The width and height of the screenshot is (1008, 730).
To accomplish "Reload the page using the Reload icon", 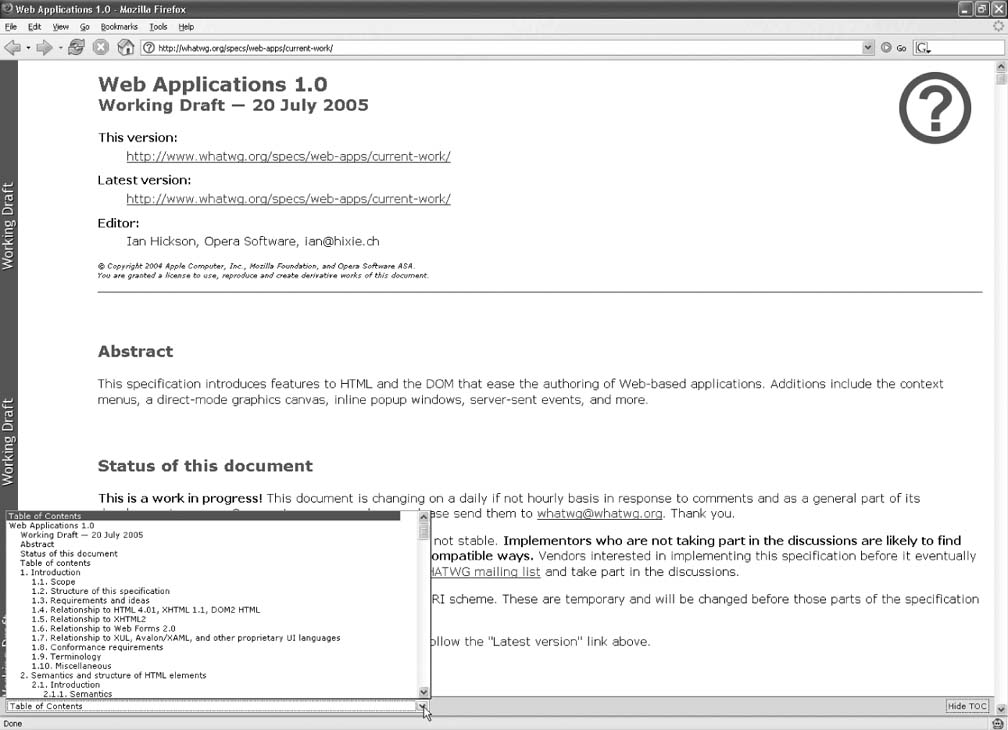I will pyautogui.click(x=76, y=48).
